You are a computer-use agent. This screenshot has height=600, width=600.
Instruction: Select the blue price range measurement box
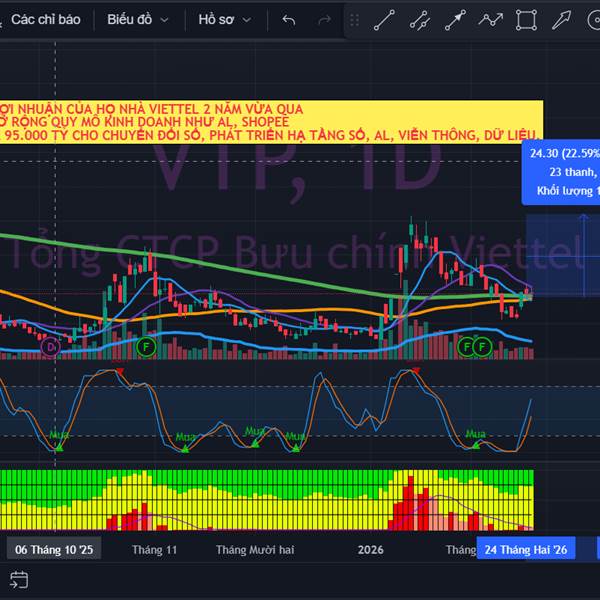(563, 255)
